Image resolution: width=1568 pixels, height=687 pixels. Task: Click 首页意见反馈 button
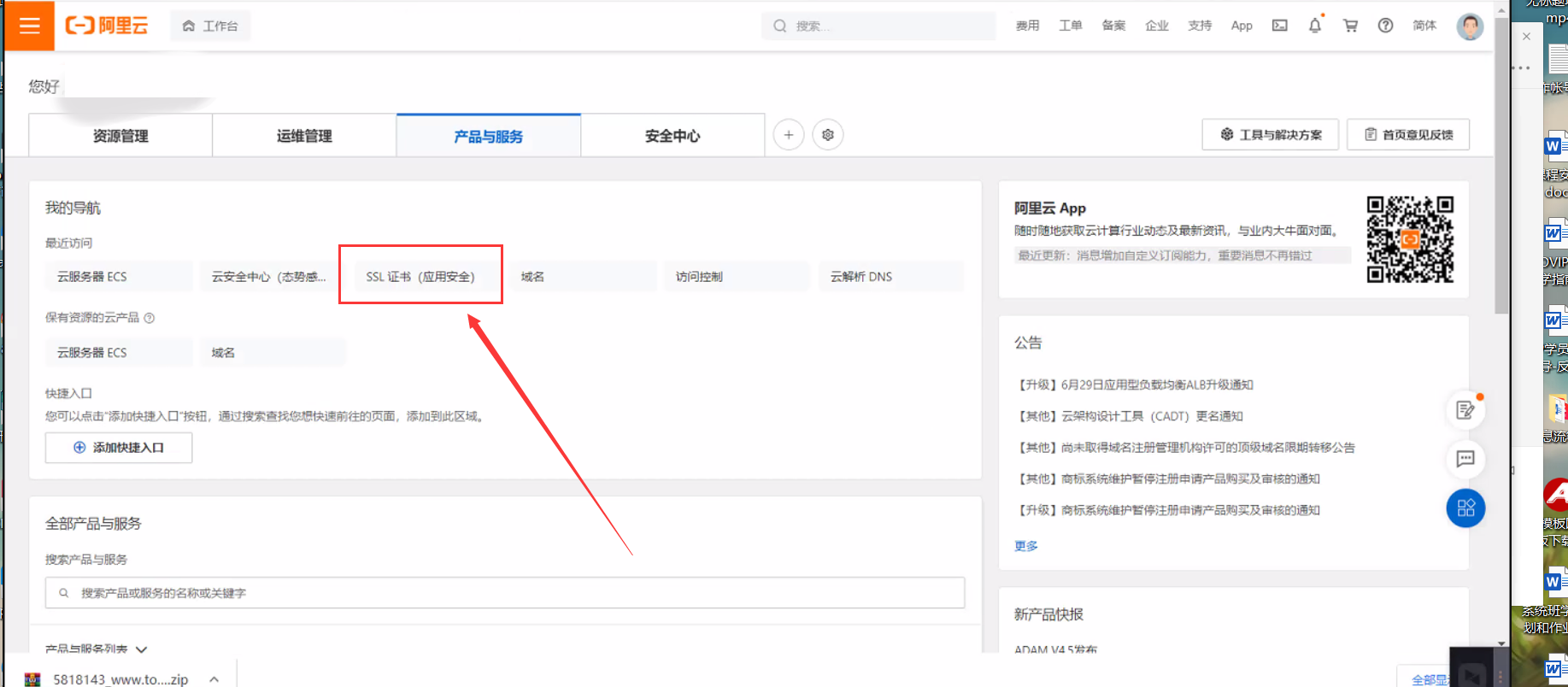tap(1408, 134)
